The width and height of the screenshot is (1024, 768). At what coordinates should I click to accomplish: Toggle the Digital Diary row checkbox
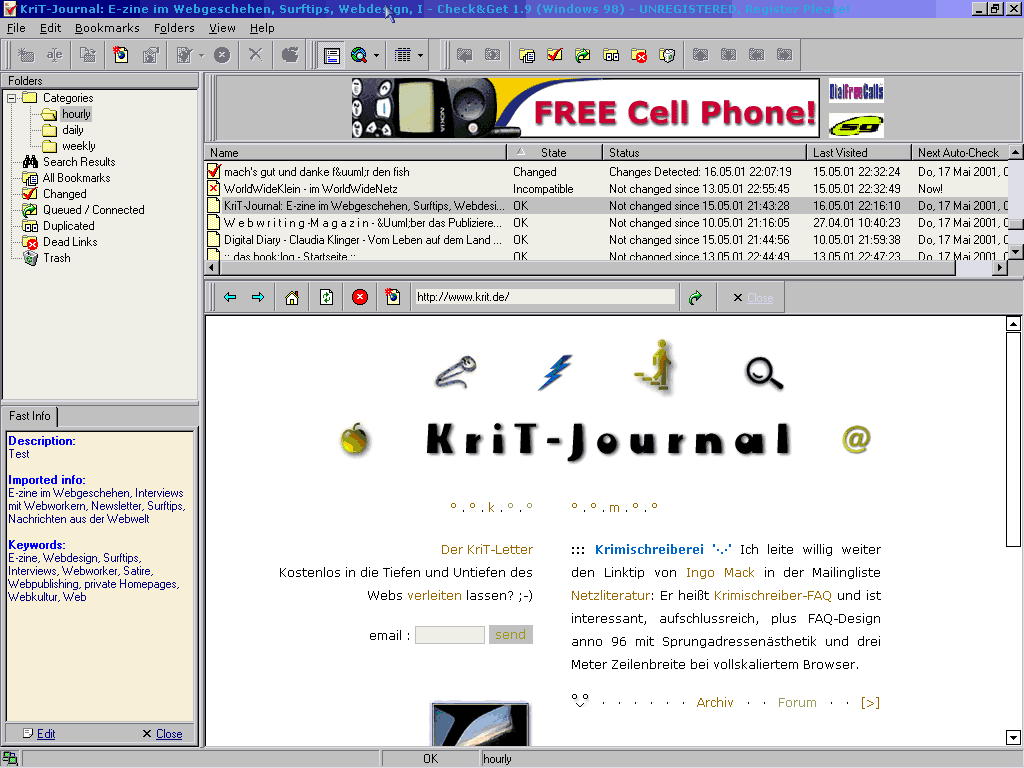tap(214, 240)
